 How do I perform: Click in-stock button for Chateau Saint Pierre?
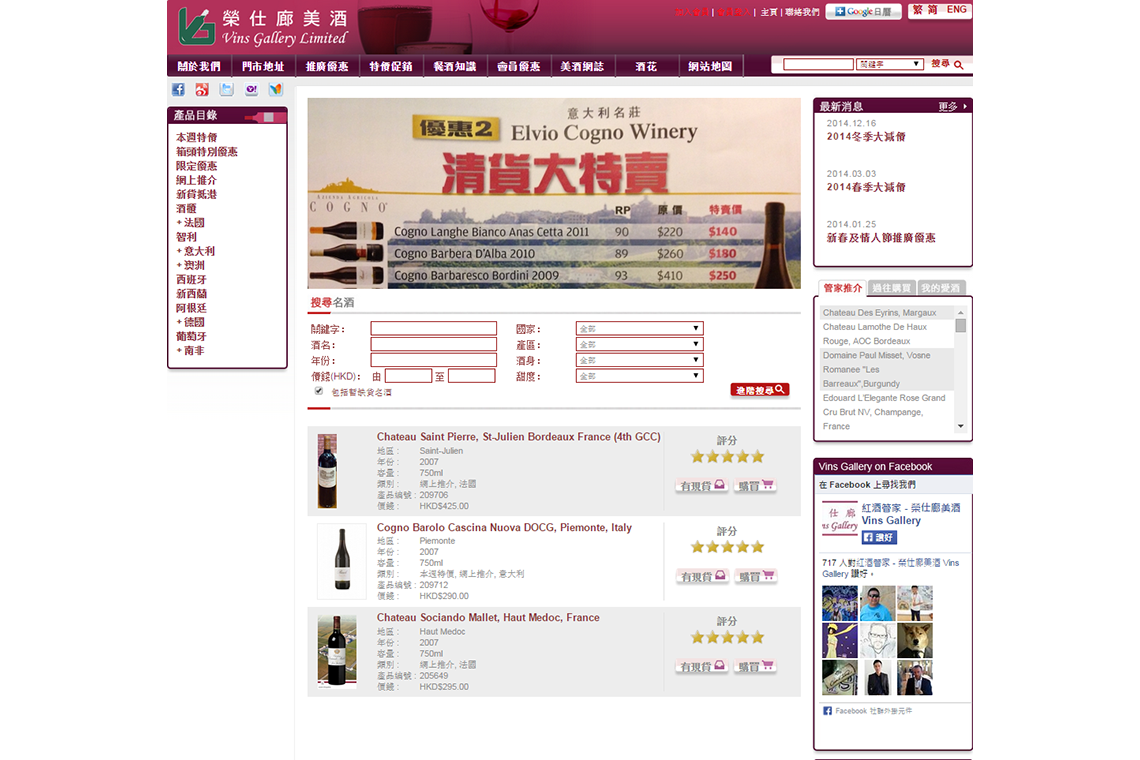click(x=702, y=486)
